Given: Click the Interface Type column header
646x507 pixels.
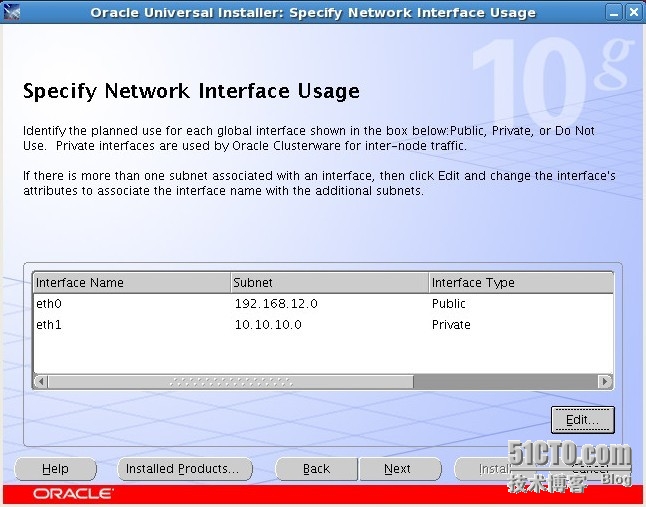Looking at the screenshot, I should click(521, 283).
